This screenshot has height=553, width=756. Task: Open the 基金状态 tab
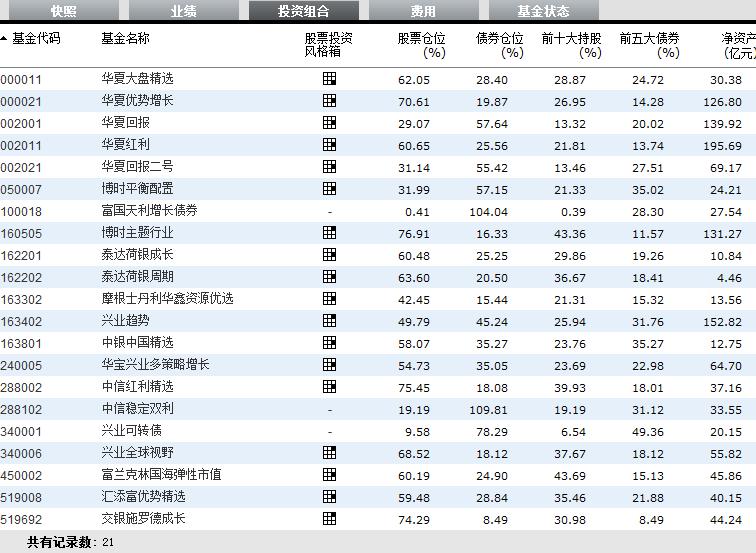[543, 11]
